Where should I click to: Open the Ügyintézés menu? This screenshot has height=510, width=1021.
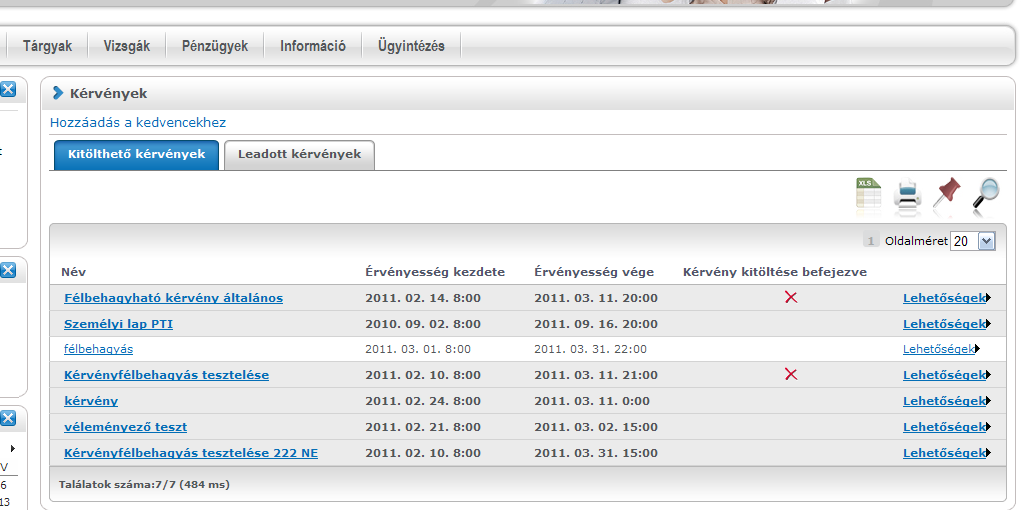pos(412,46)
